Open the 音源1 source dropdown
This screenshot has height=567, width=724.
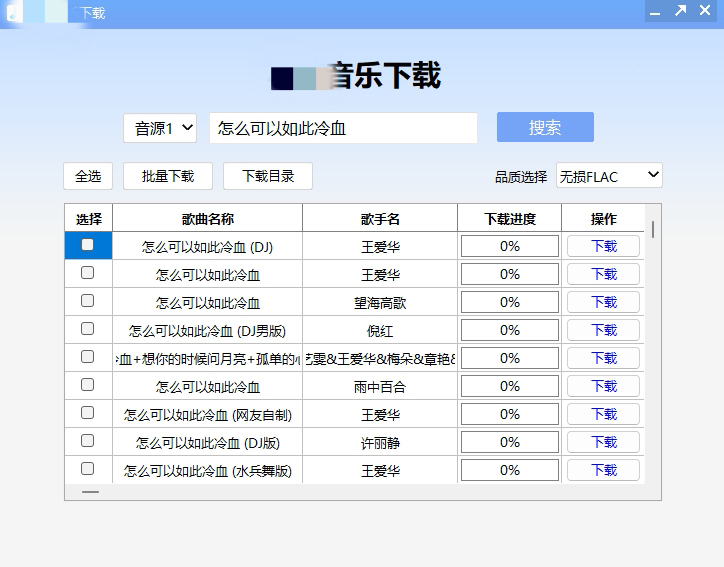[160, 128]
